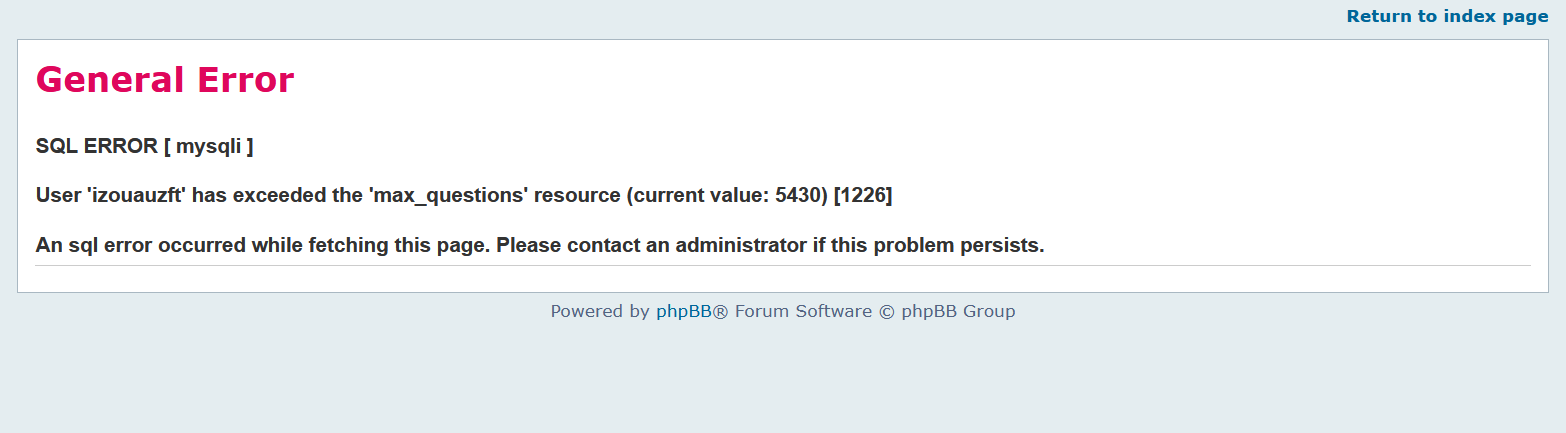Click the error code [1226]

tap(863, 195)
